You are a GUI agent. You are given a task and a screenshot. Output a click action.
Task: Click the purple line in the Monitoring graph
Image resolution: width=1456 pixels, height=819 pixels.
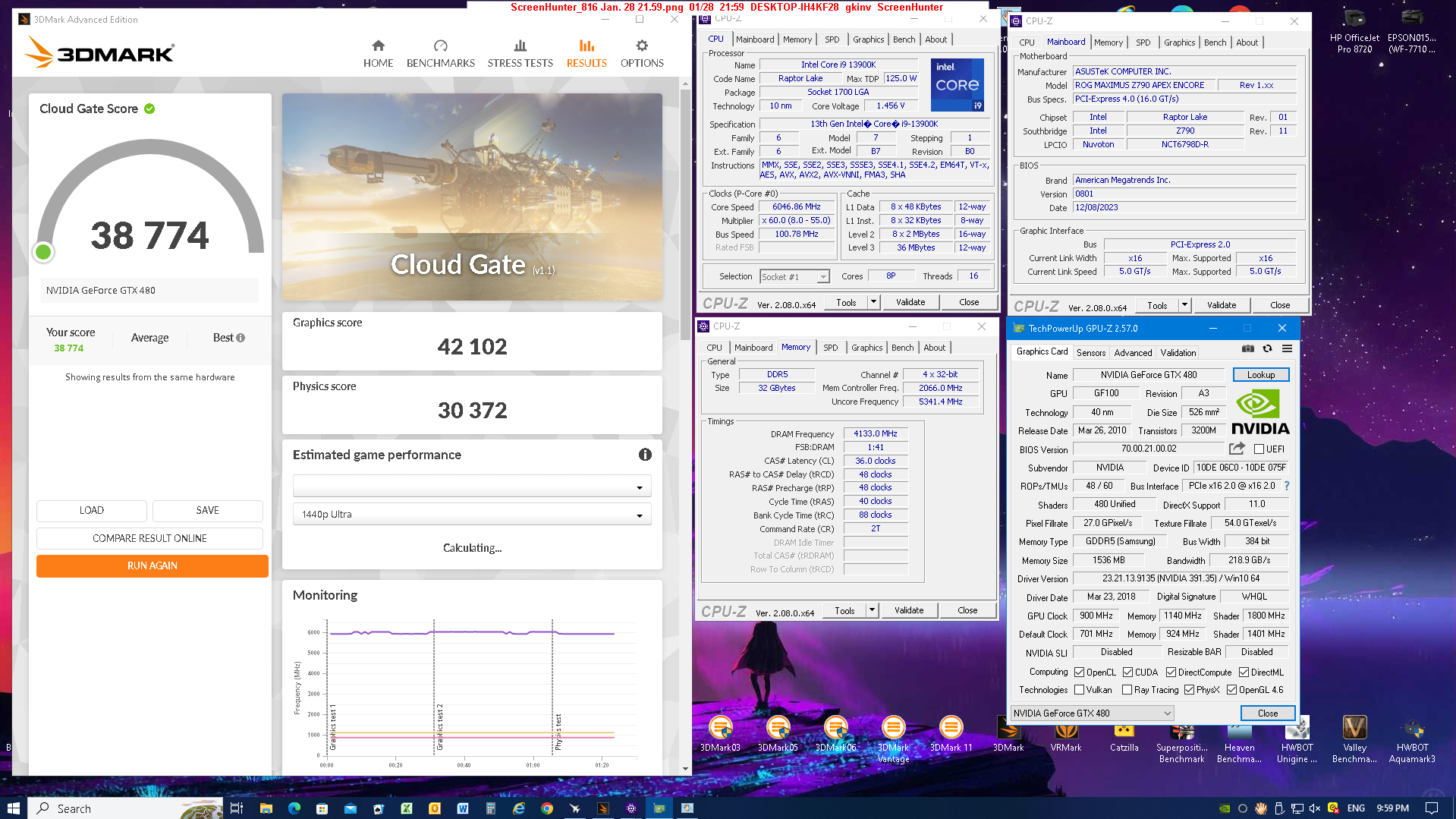pyautogui.click(x=472, y=632)
